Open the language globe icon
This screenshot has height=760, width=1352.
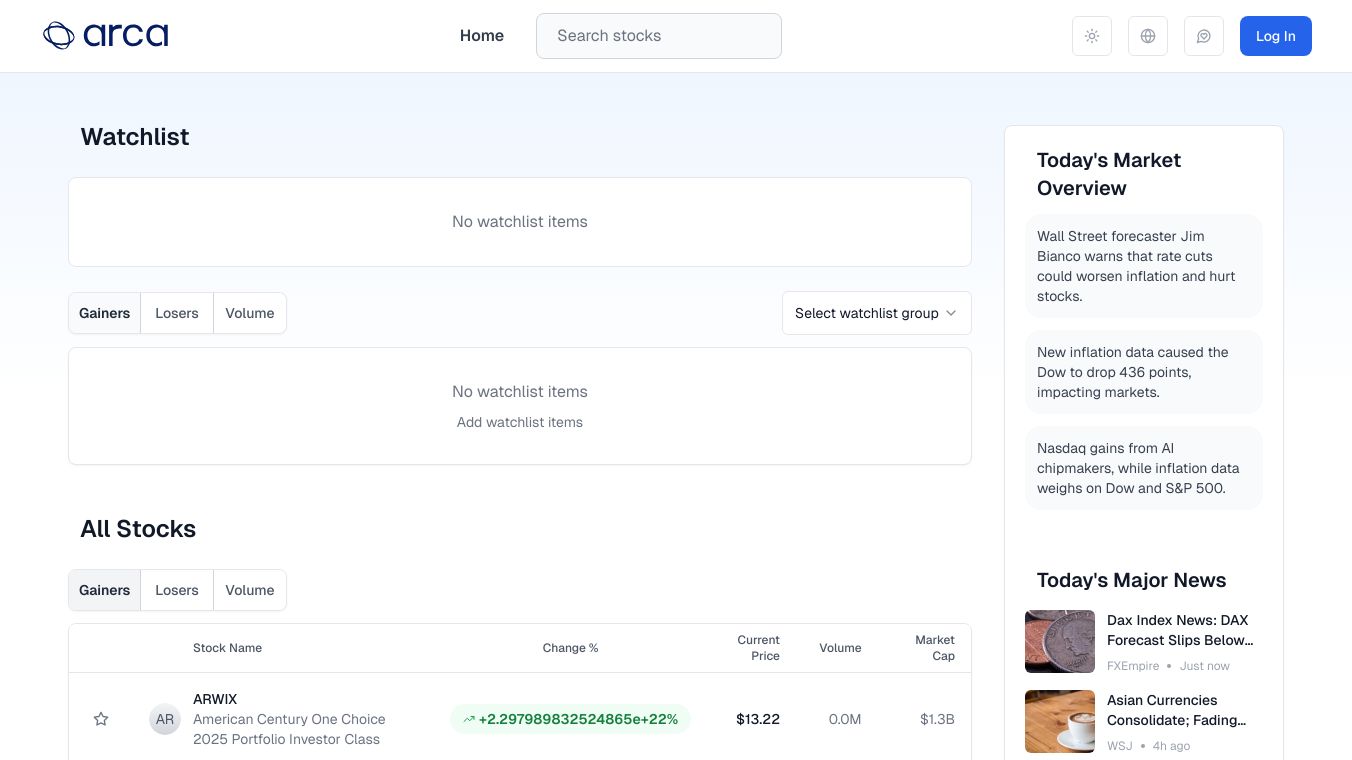[x=1148, y=36]
